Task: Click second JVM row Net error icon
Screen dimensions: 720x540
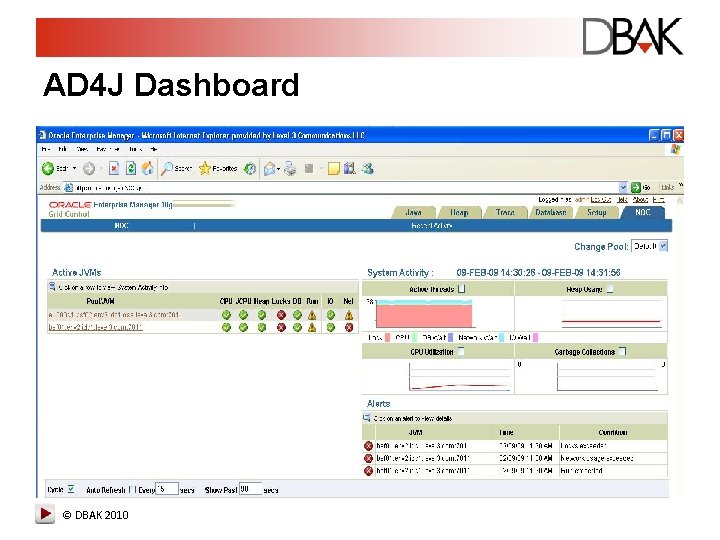Action: pos(349,327)
